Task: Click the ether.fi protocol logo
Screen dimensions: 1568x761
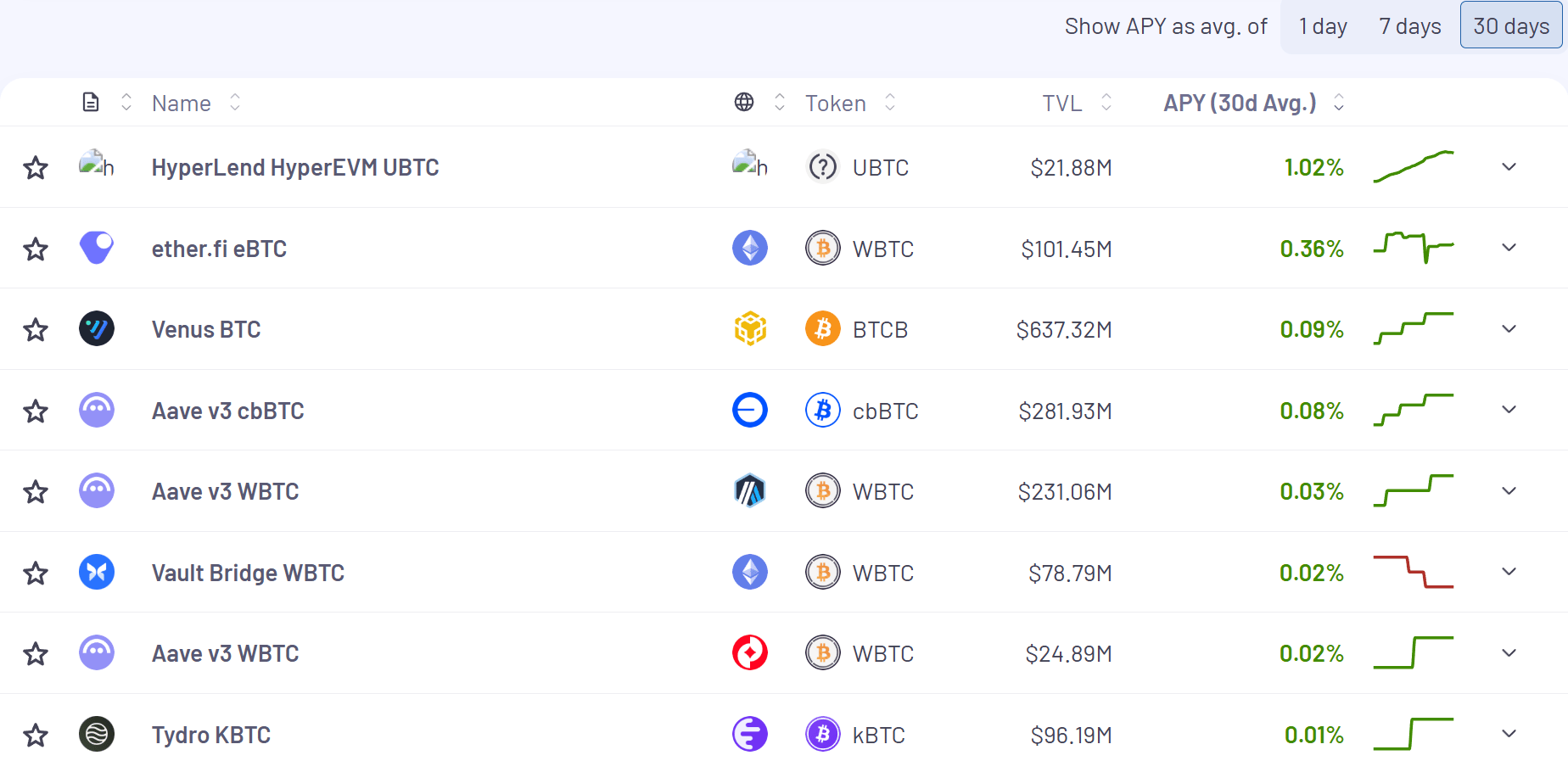Action: (x=97, y=248)
